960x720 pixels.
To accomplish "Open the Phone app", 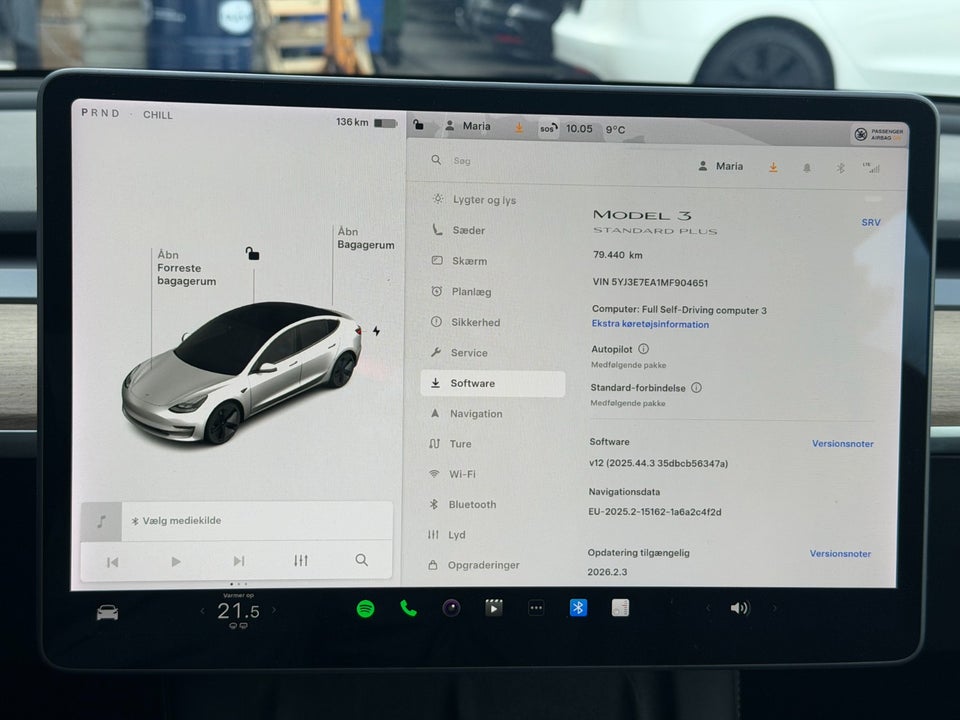I will [x=407, y=607].
